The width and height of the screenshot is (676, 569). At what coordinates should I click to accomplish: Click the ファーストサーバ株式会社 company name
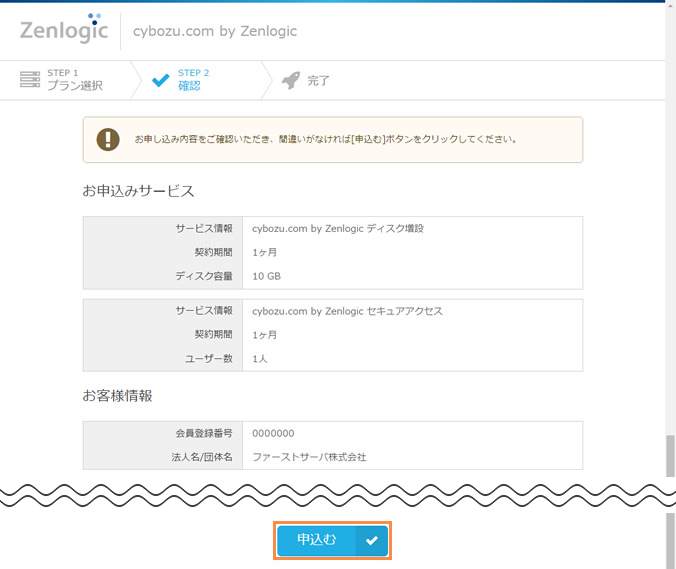point(309,457)
